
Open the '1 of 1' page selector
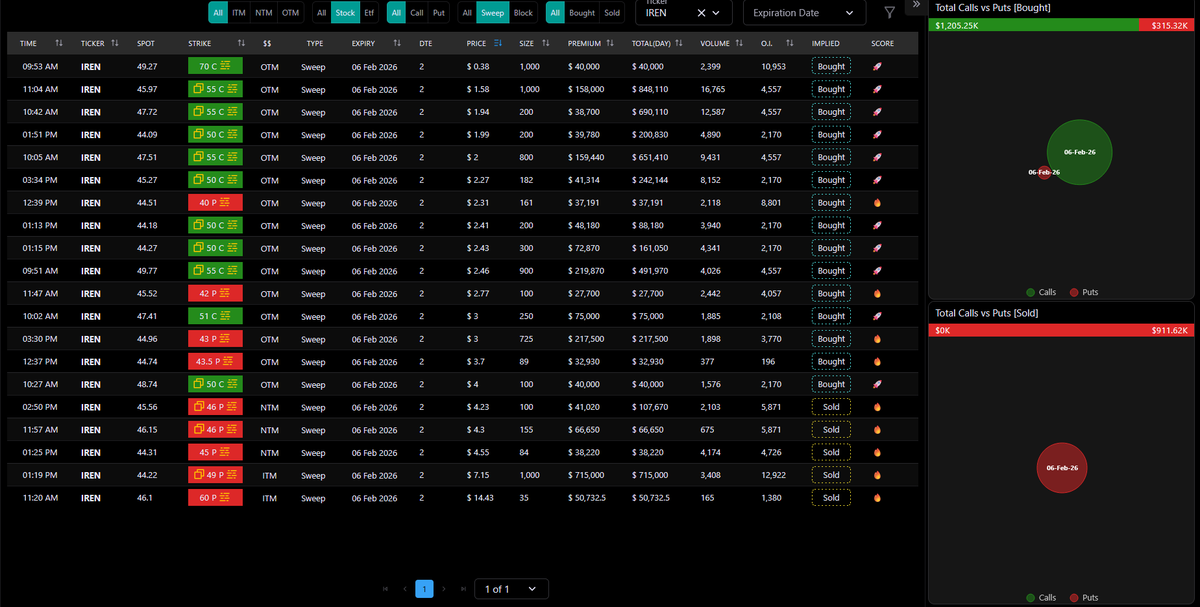[511, 589]
